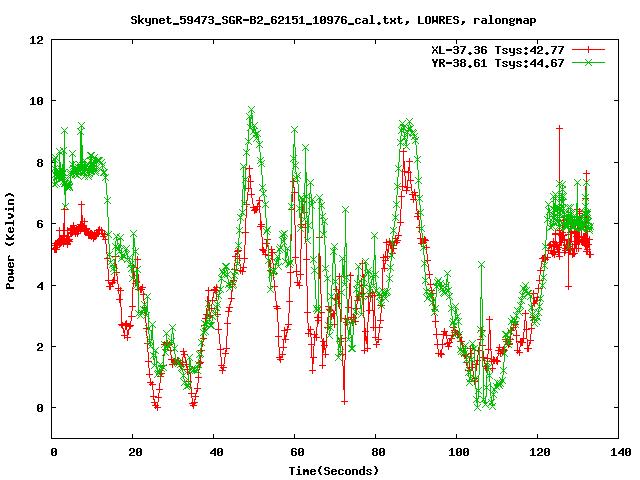This screenshot has width=640, height=480.
Task: Click the green spike near 106 seconds
Action: (482, 265)
